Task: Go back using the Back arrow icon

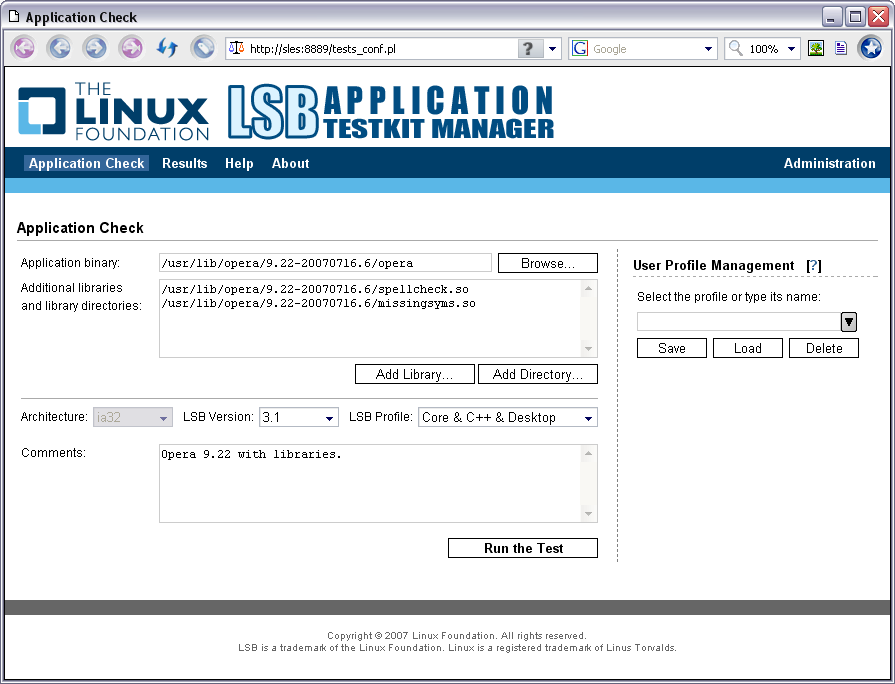Action: [x=59, y=48]
